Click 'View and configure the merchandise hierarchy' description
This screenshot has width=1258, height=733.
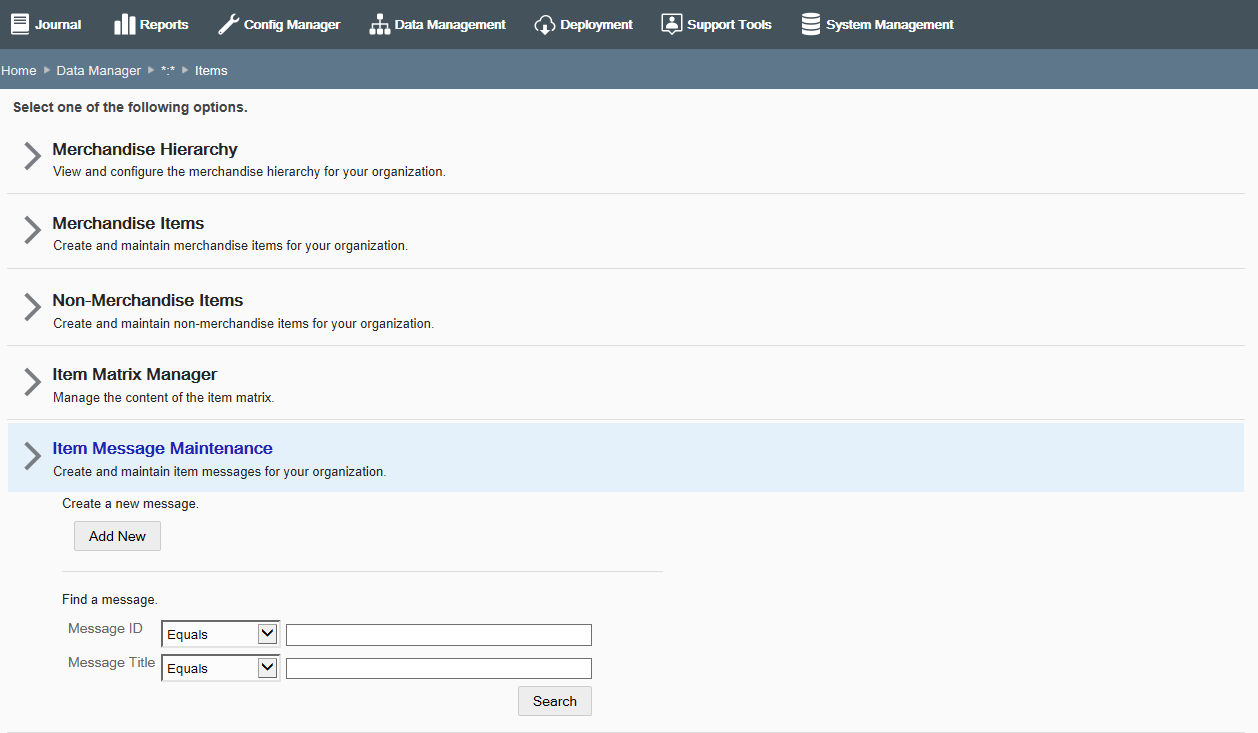249,172
